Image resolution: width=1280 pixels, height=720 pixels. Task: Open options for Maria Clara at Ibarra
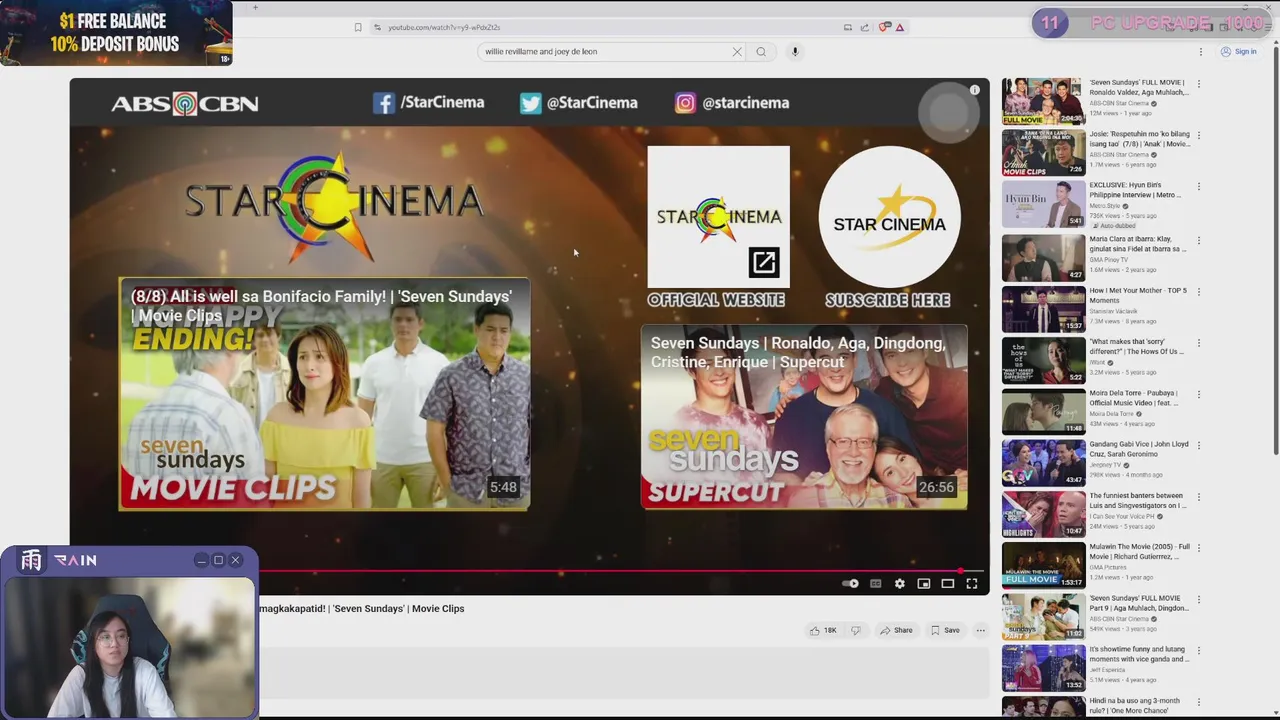click(x=1198, y=240)
